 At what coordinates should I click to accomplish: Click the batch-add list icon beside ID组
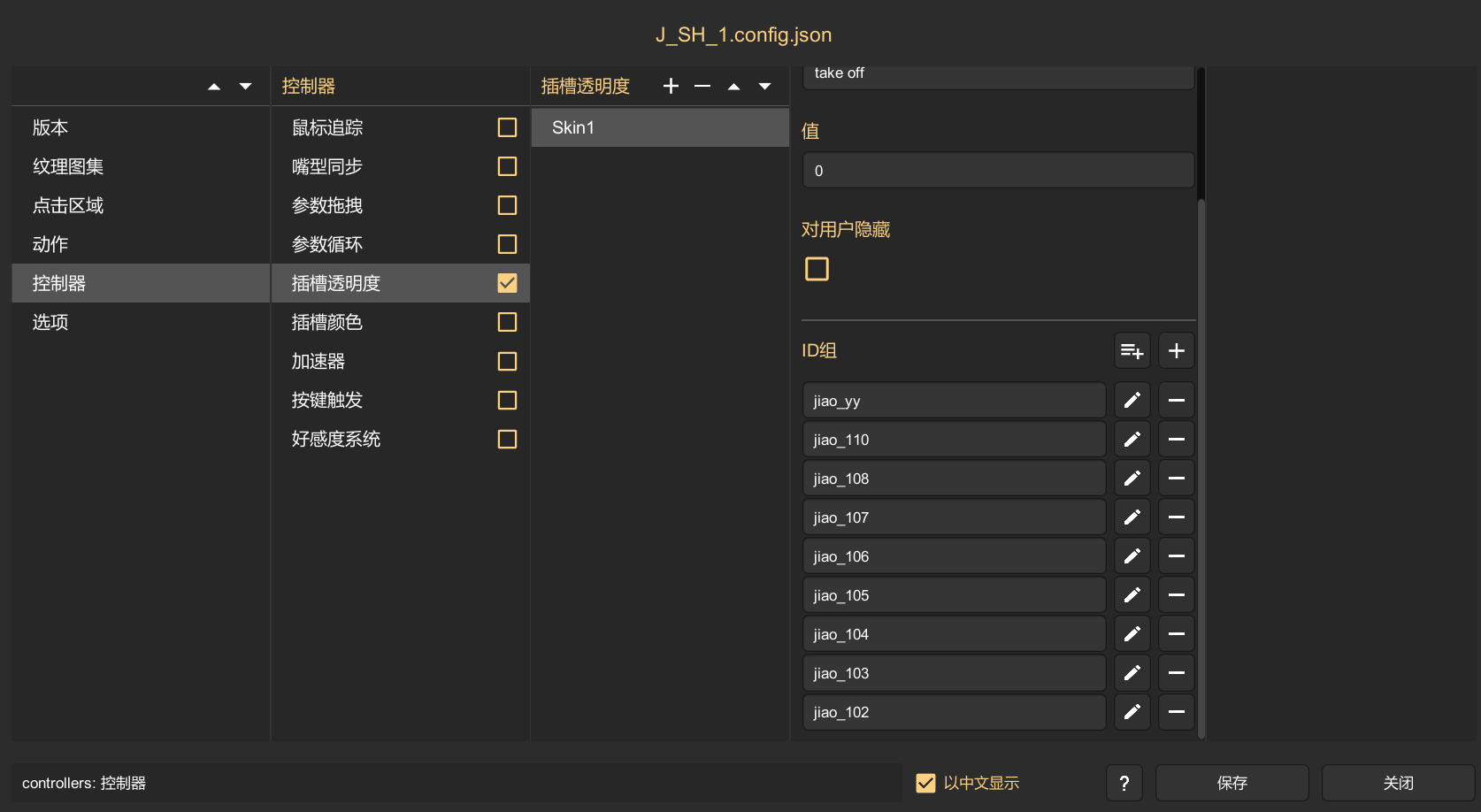[x=1132, y=351]
